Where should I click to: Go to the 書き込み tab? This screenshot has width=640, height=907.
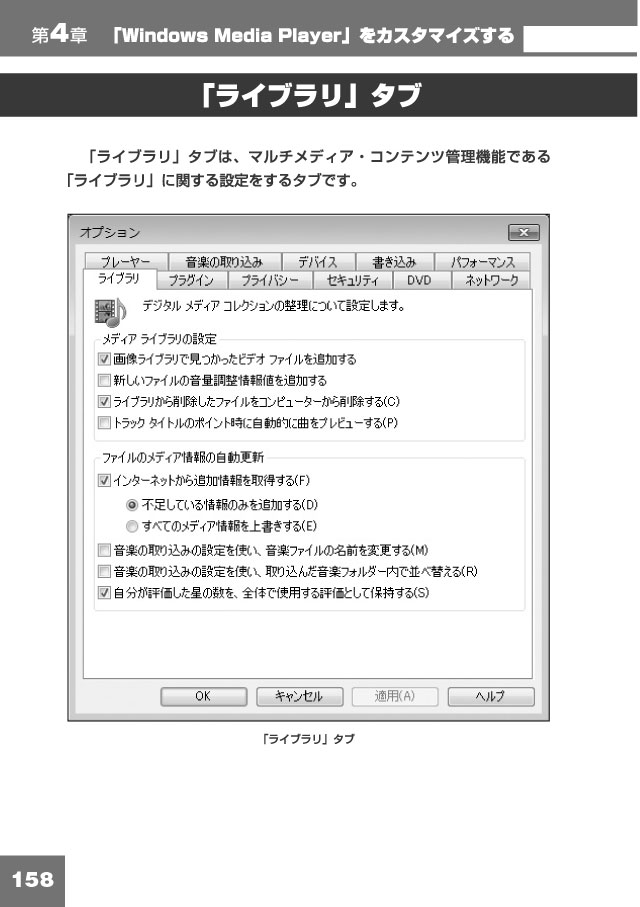(394, 262)
